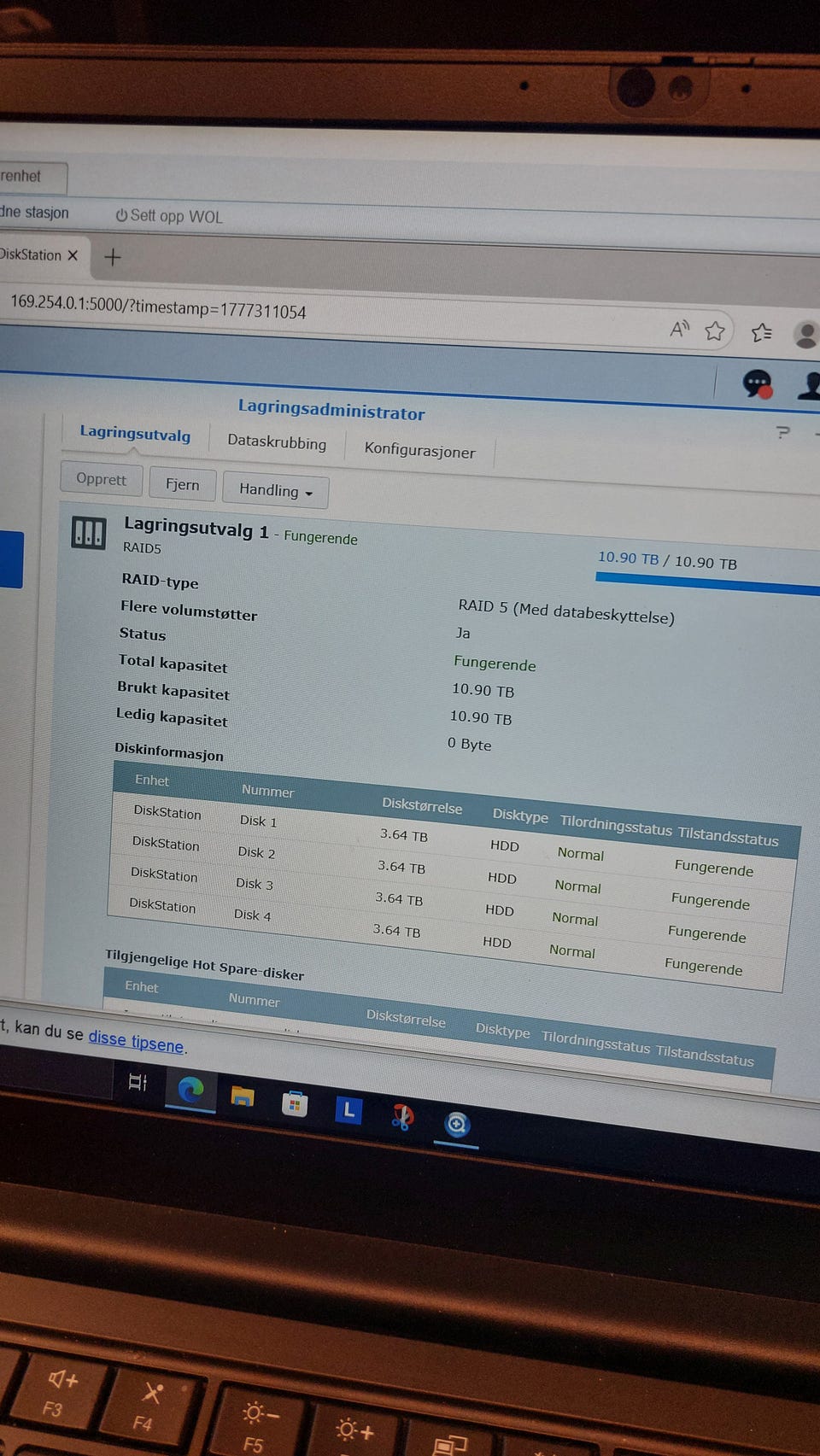Open the blue L app on taskbar

(x=348, y=1110)
